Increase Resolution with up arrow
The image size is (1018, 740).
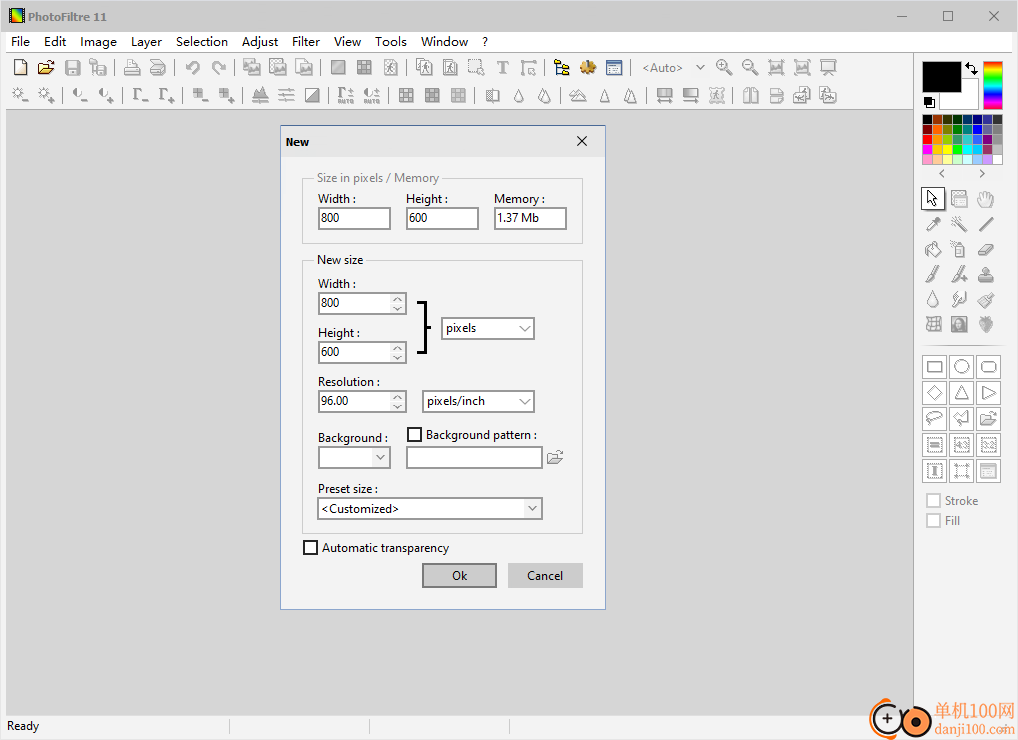[x=397, y=397]
